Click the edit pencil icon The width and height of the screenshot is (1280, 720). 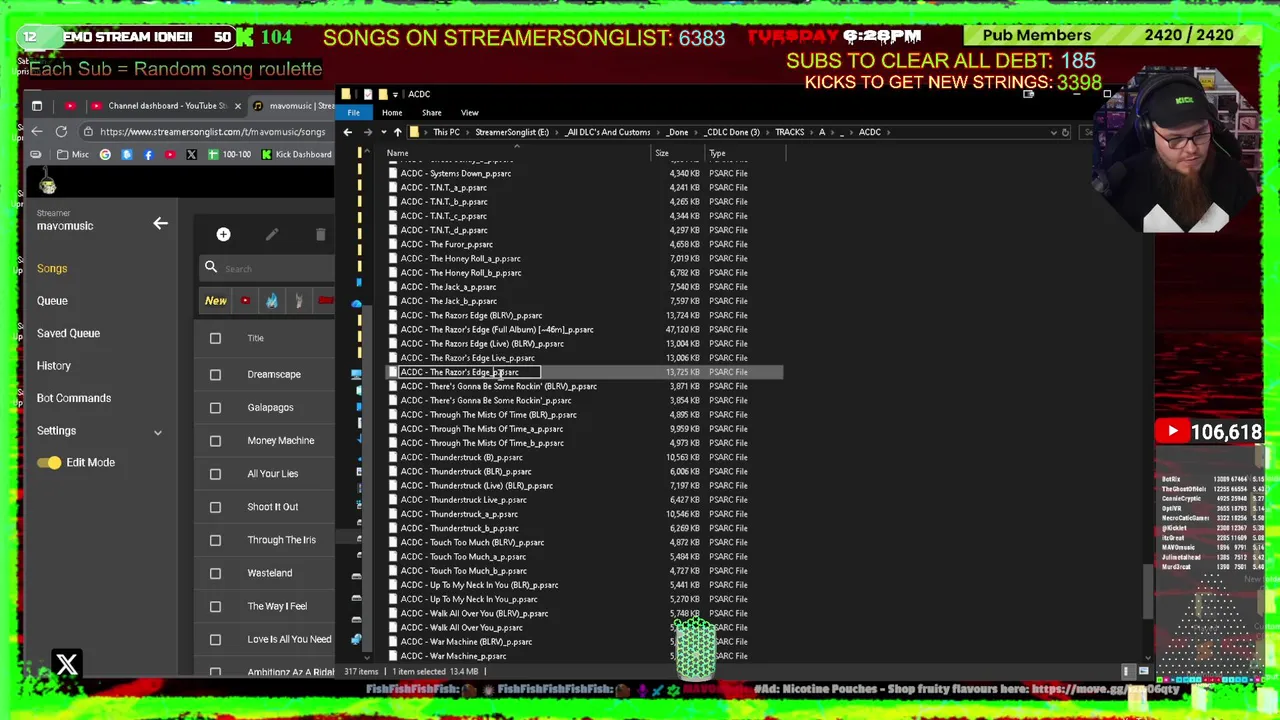(272, 234)
